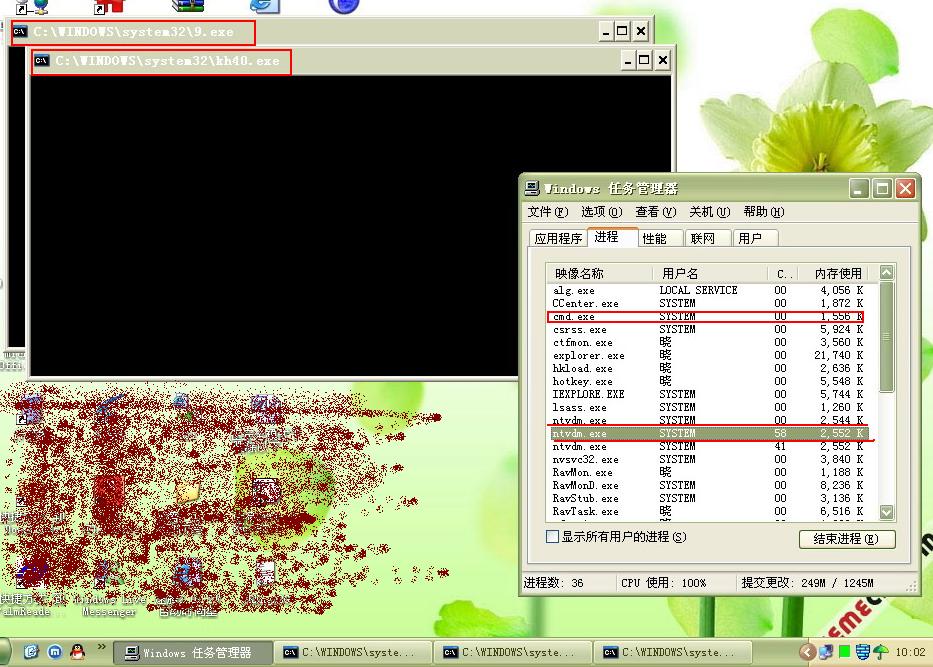Show hidden tray icons with the round arrow

coord(807,652)
